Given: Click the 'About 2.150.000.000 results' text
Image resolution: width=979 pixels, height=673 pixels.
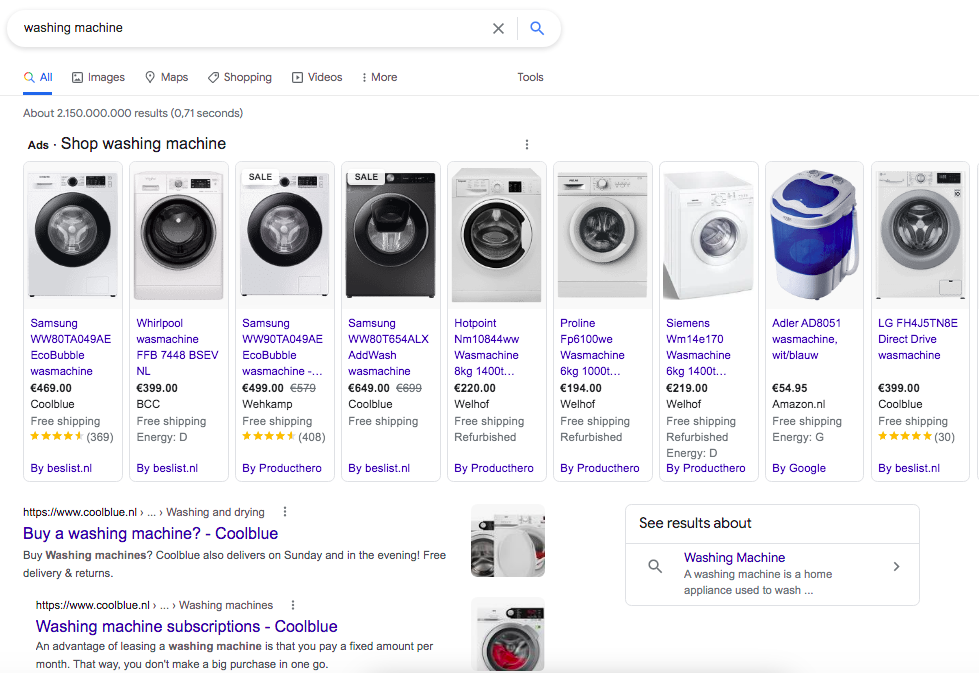Looking at the screenshot, I should pyautogui.click(x=133, y=113).
